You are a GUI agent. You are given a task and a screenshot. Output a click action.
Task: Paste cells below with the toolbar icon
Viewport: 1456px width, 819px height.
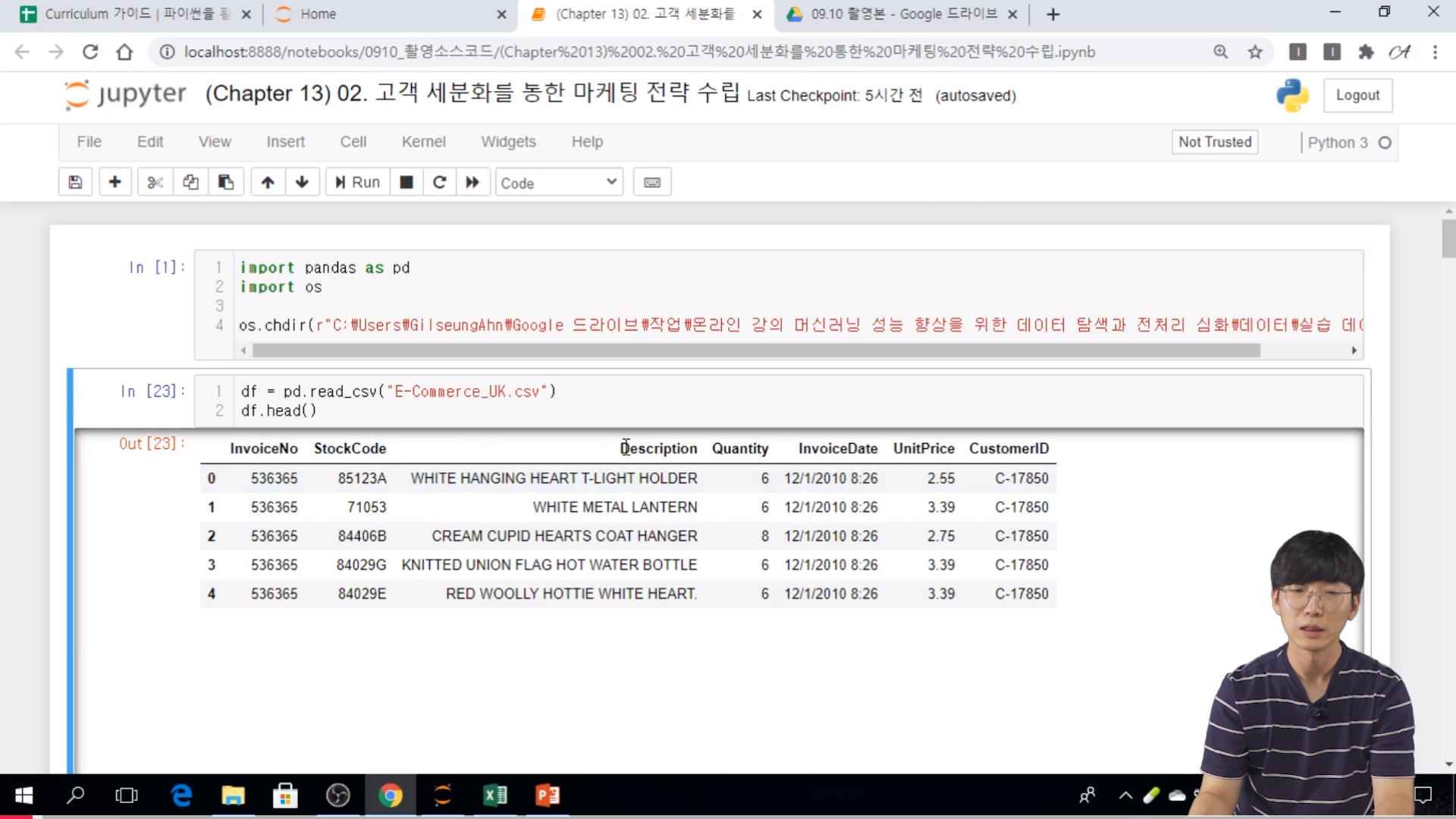tap(225, 182)
